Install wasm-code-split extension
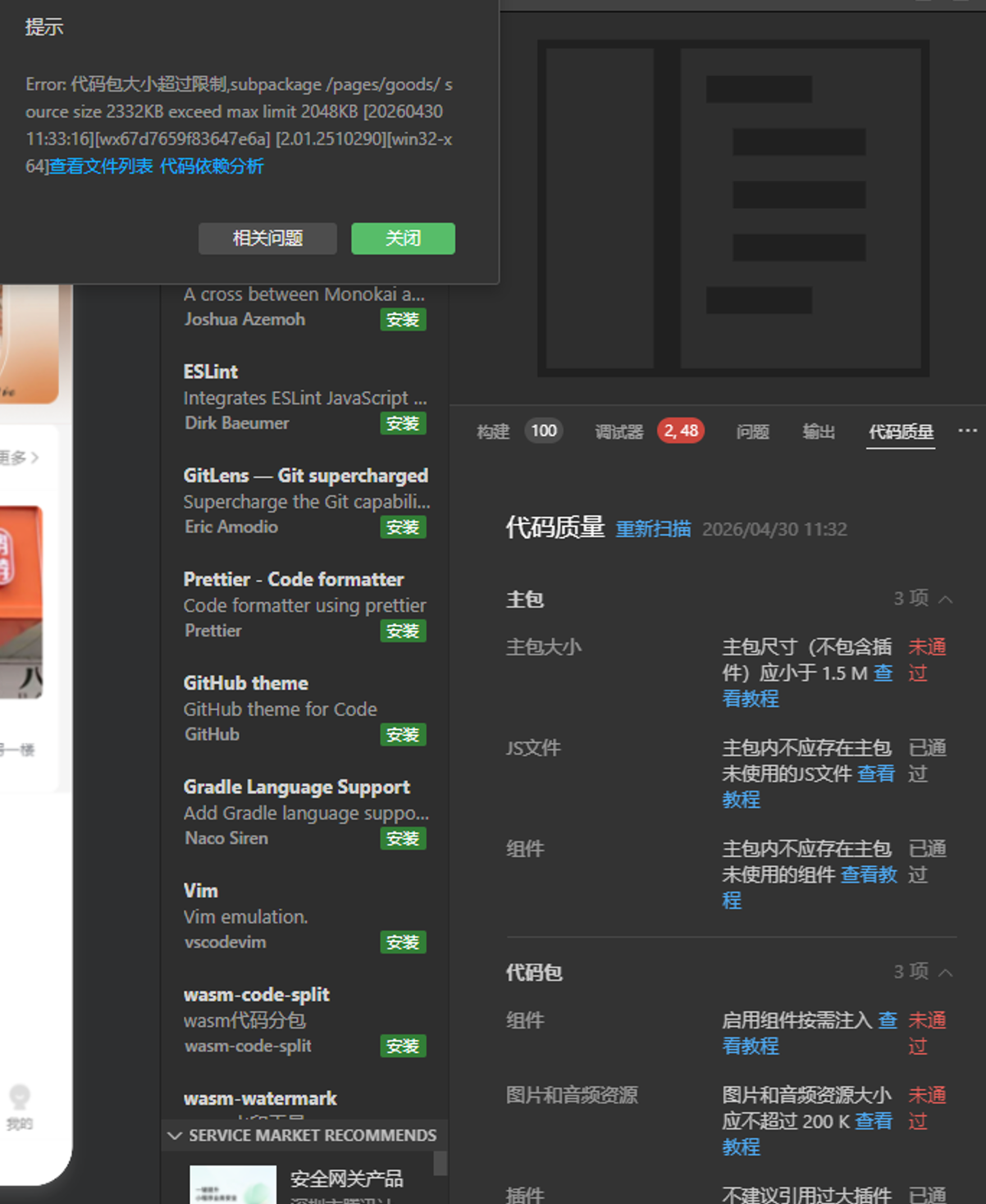Image resolution: width=986 pixels, height=1204 pixels. point(403,1046)
